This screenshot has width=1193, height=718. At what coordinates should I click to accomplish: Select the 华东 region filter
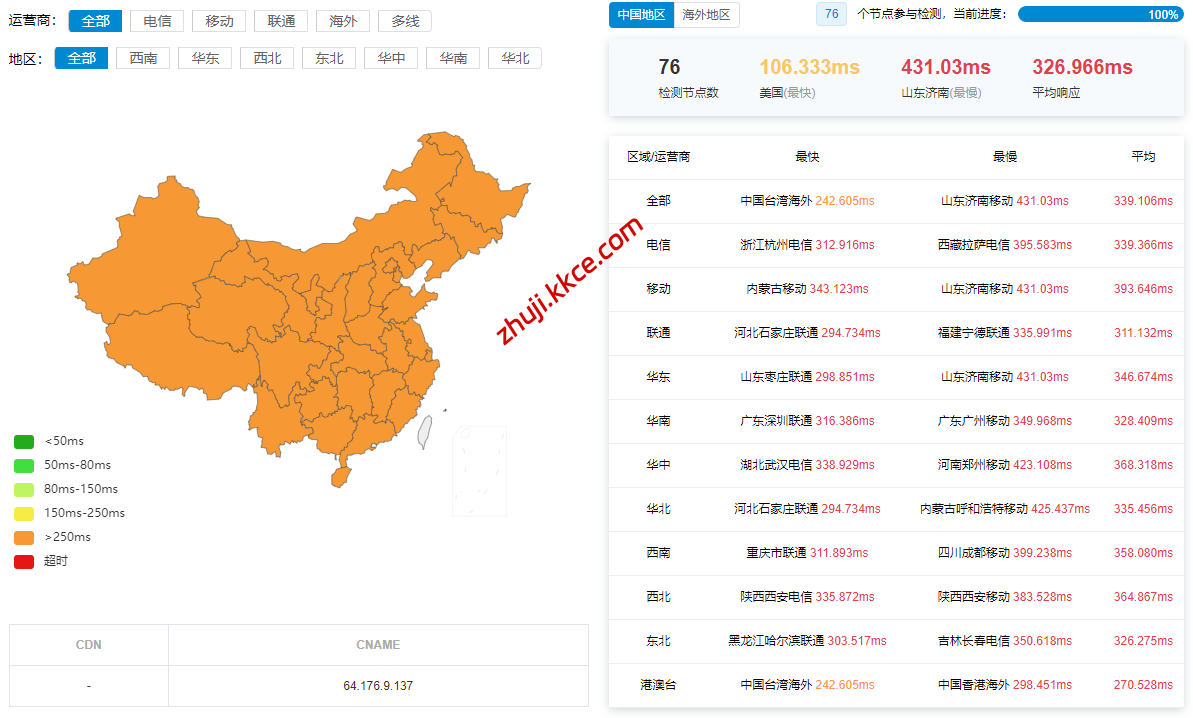point(205,58)
